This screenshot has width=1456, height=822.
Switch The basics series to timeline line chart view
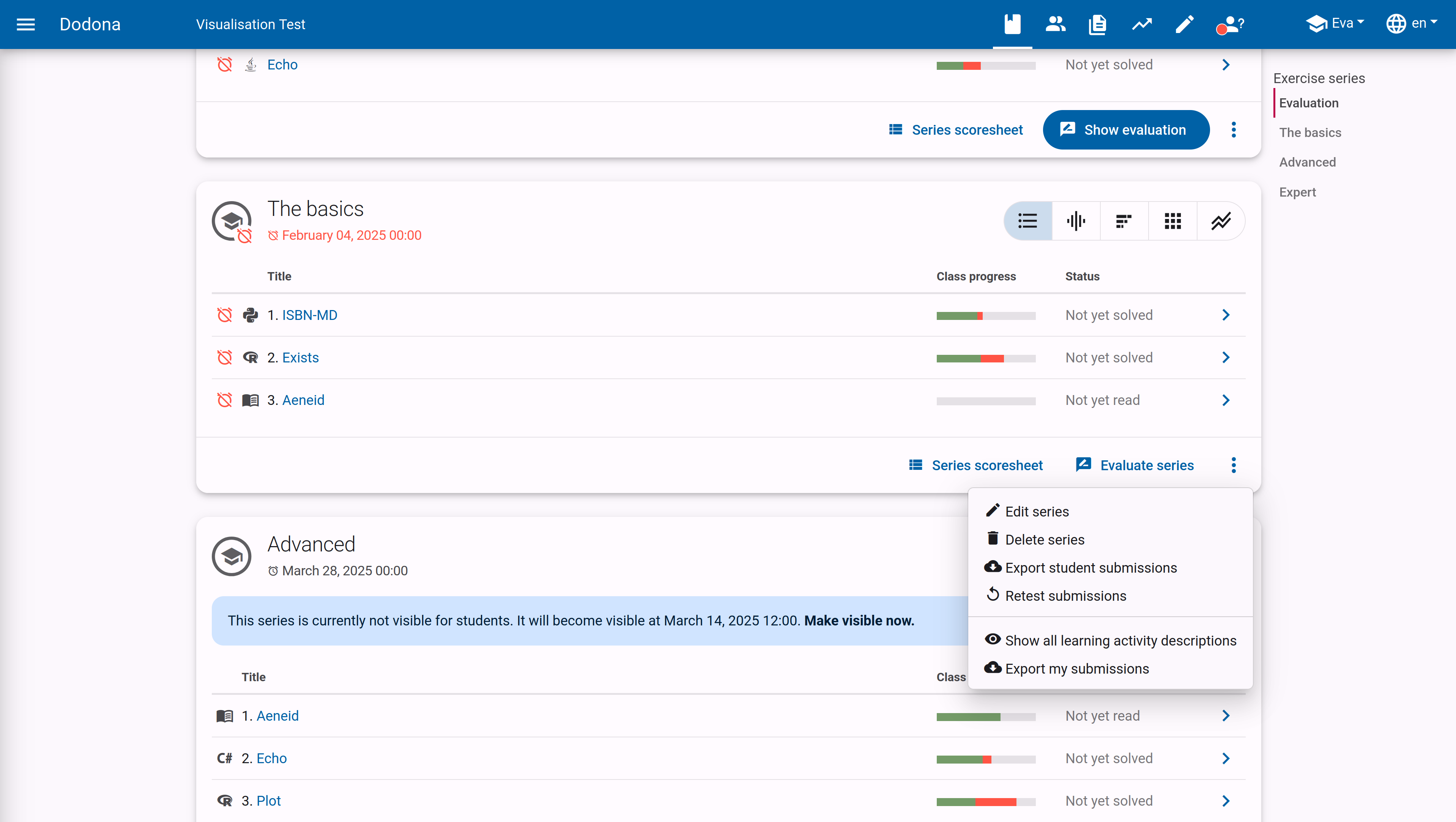1221,221
